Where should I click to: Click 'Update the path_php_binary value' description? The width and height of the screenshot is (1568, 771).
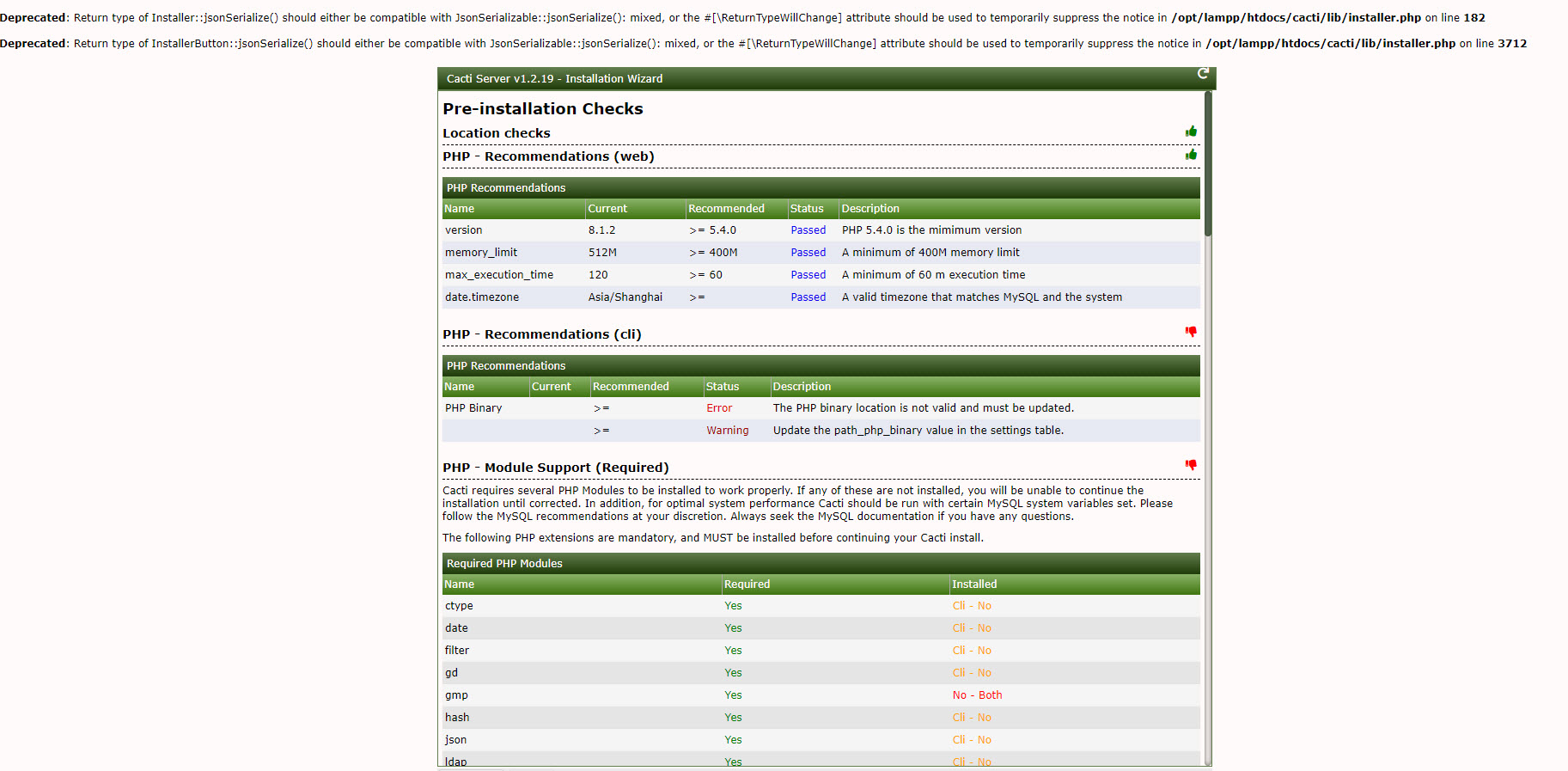[x=918, y=431]
